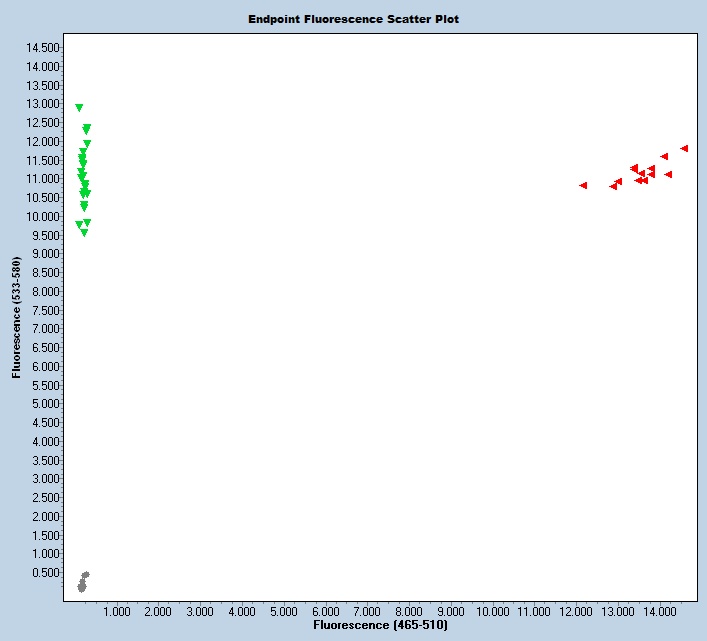Pick the green triangle near the 12.000 level
The width and height of the screenshot is (707, 641).
pyautogui.click(x=87, y=144)
